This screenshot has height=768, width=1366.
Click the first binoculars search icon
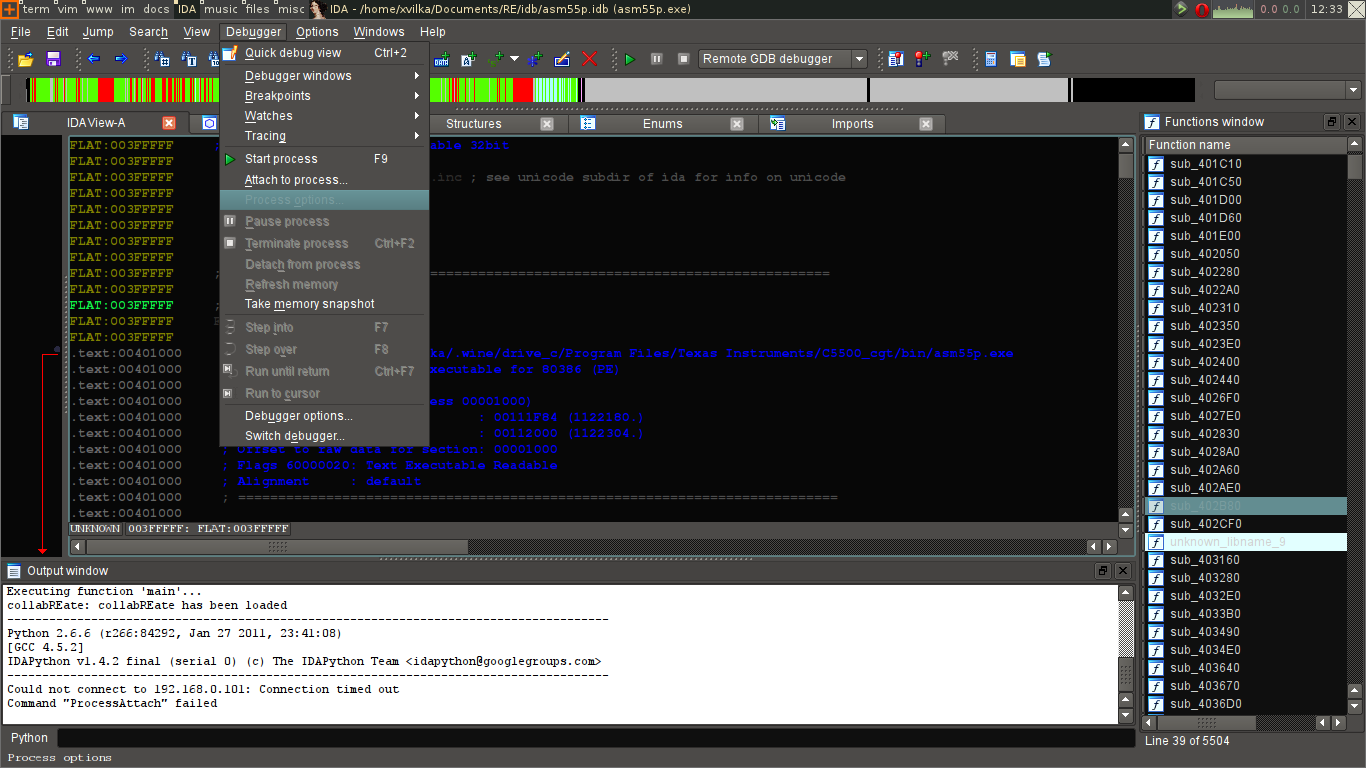coord(161,59)
